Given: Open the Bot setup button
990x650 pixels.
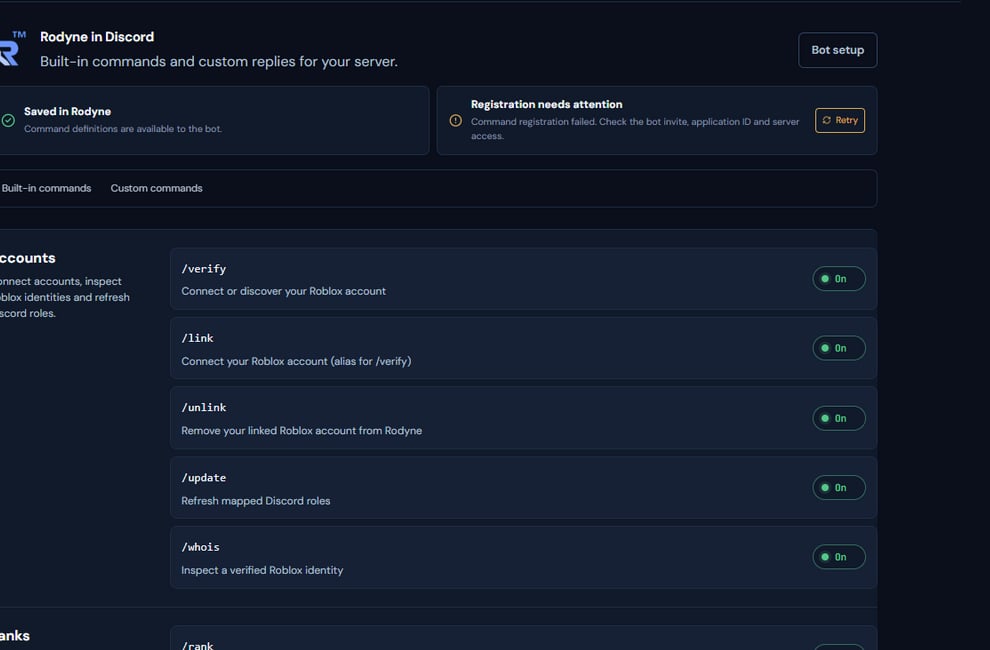Looking at the screenshot, I should click(837, 50).
